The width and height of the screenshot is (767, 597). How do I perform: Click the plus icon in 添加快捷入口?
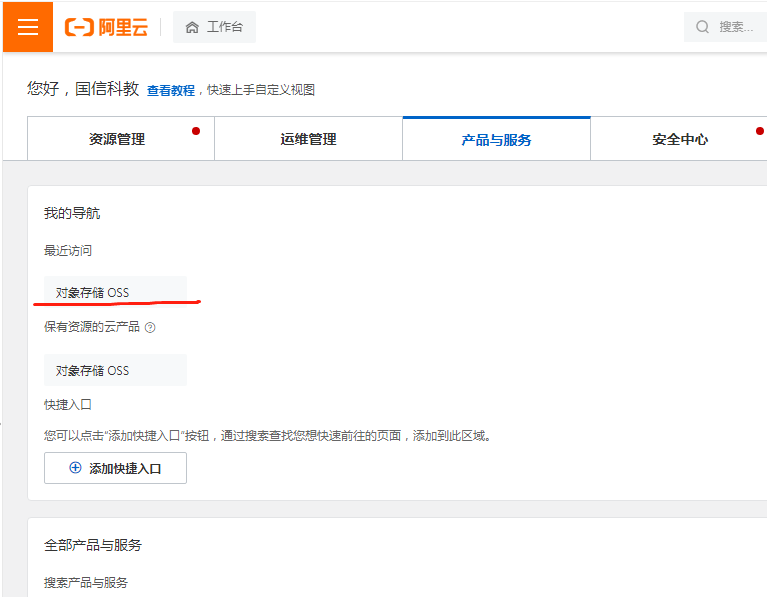pos(75,468)
